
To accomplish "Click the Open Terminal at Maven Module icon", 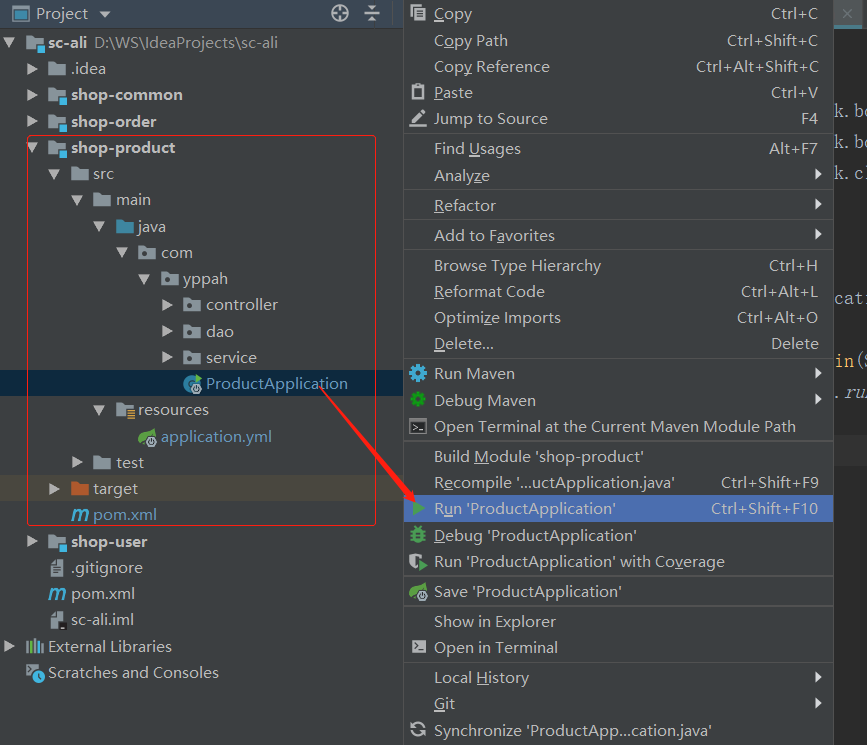I will tap(418, 426).
